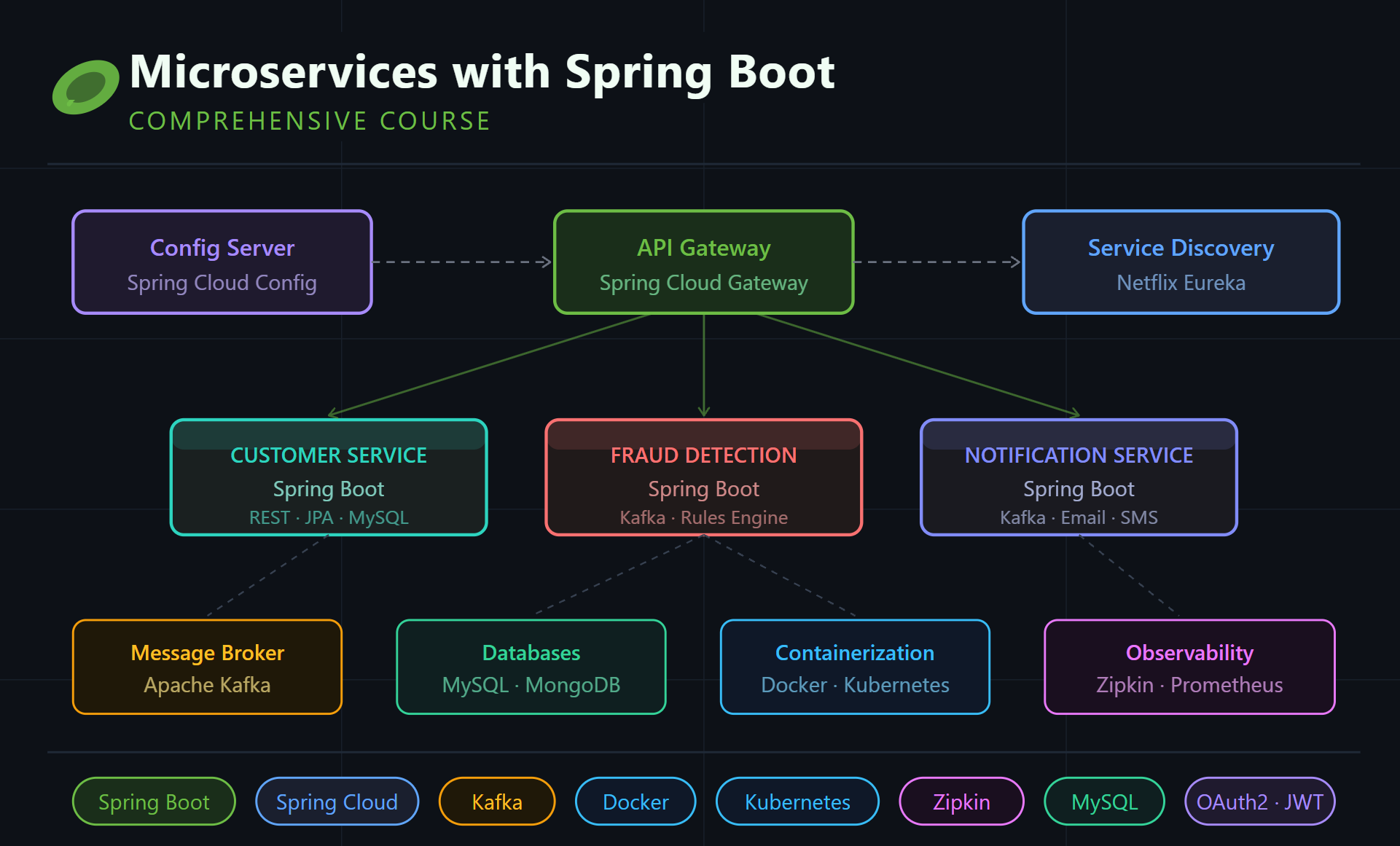Select the Config Server box

click(222, 262)
